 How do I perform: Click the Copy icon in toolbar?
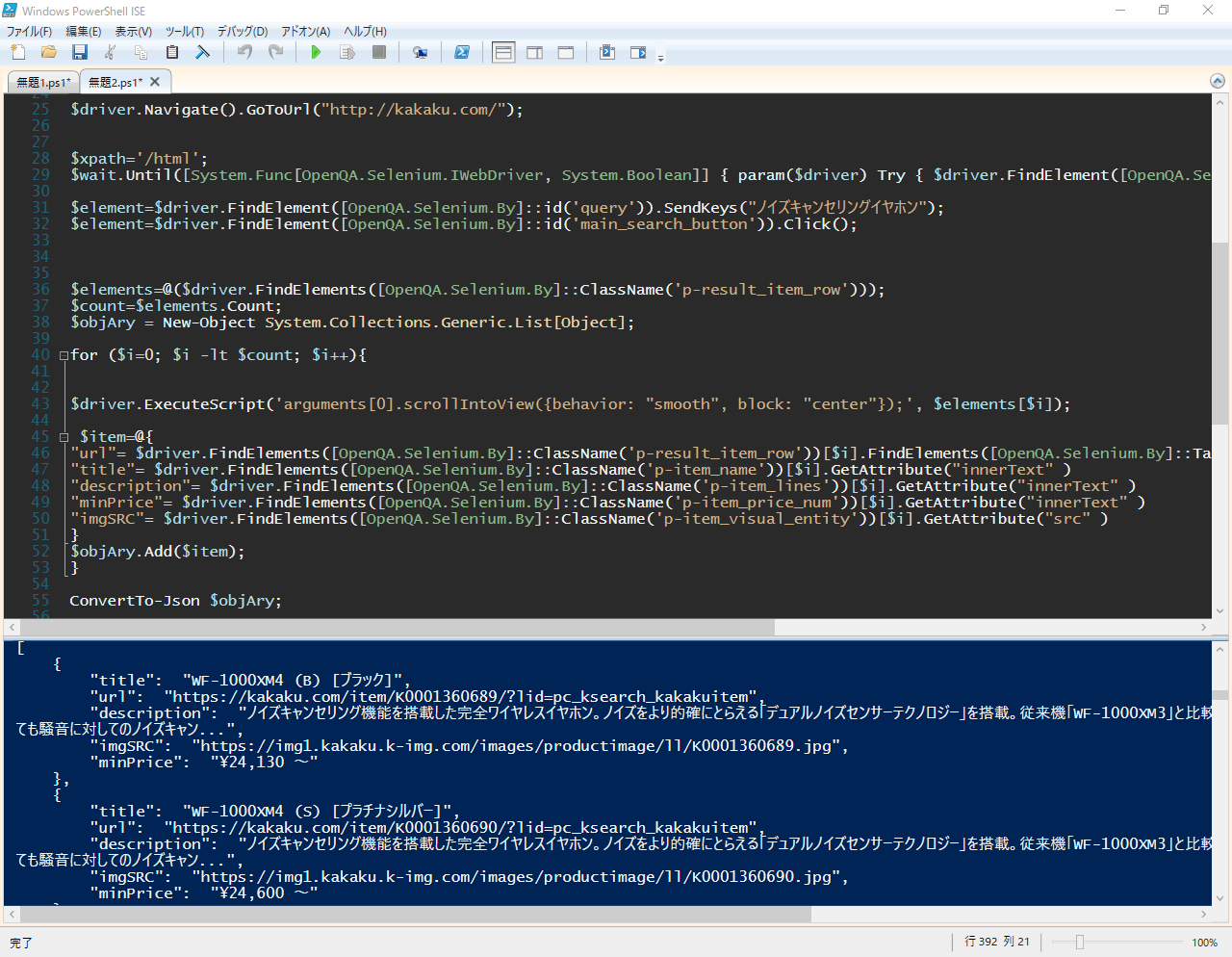pyautogui.click(x=141, y=52)
